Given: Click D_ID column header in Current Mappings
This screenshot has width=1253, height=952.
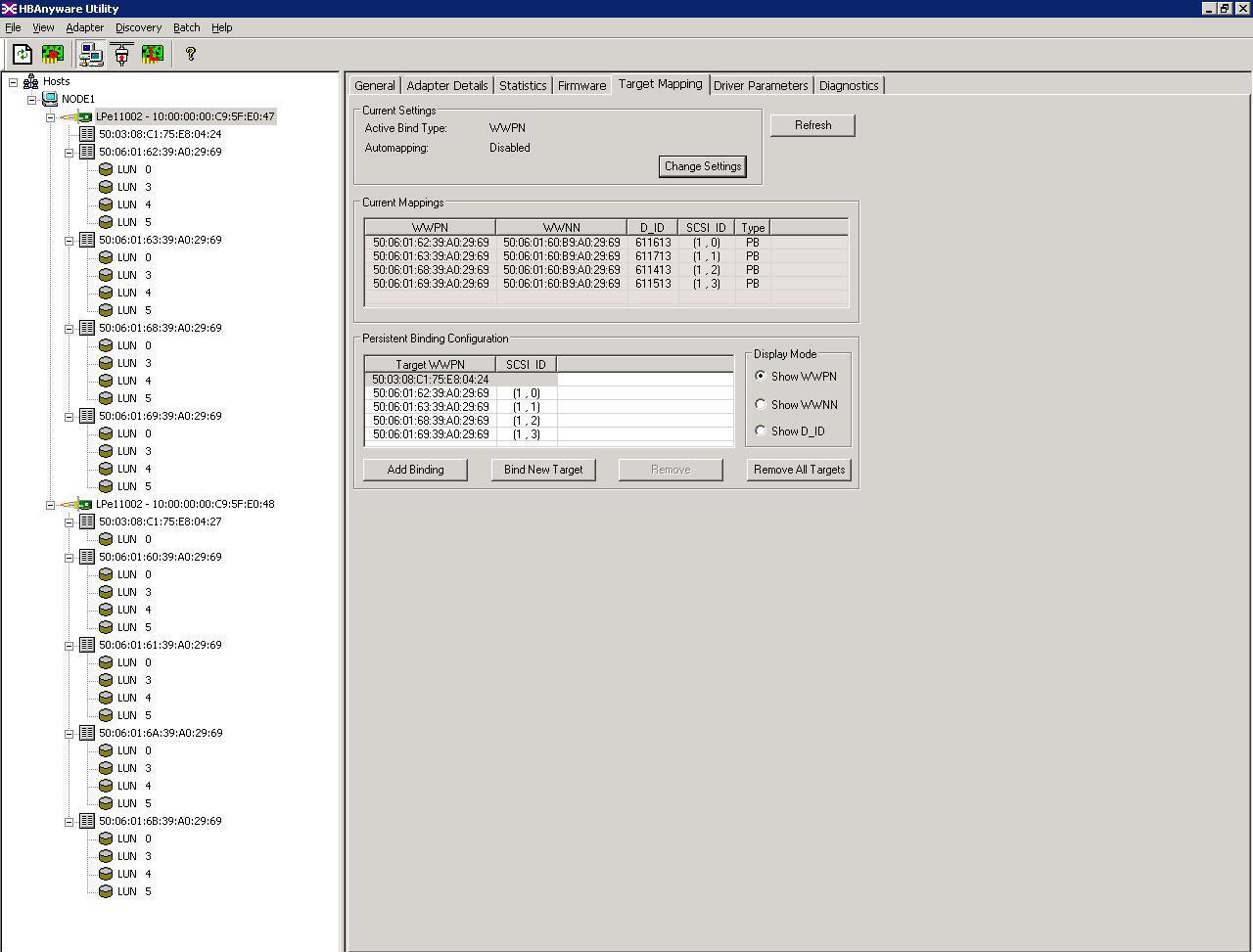Looking at the screenshot, I should pyautogui.click(x=652, y=228).
